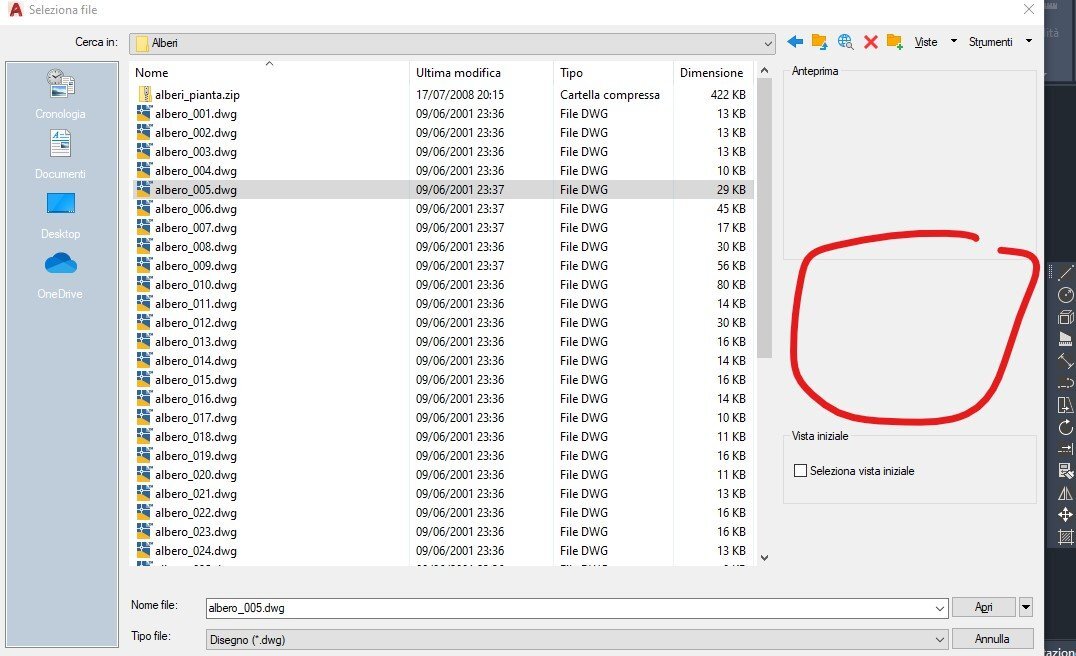Expand the Nome file combo box list
Image resolution: width=1076 pixels, height=656 pixels.
(x=940, y=608)
